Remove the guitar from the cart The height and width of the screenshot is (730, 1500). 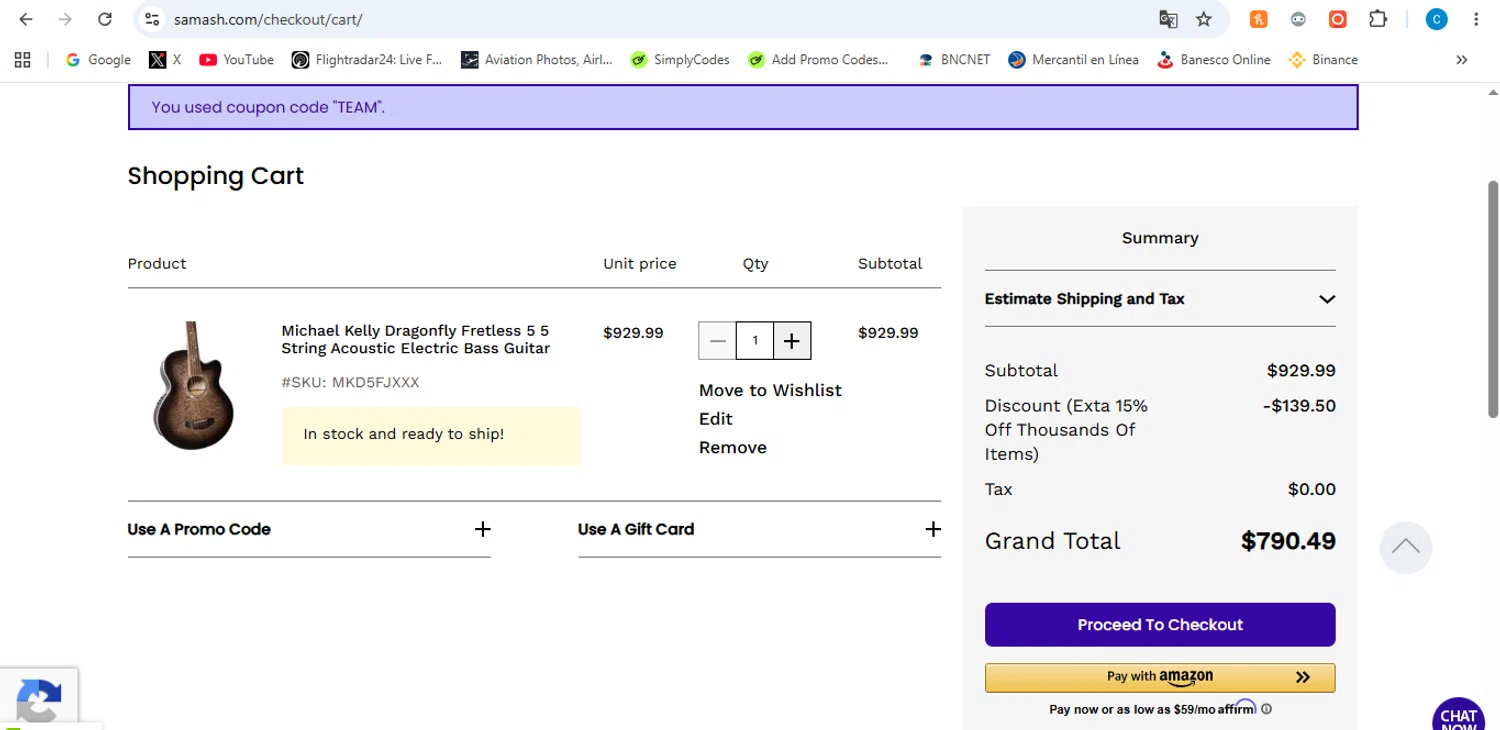[x=733, y=447]
